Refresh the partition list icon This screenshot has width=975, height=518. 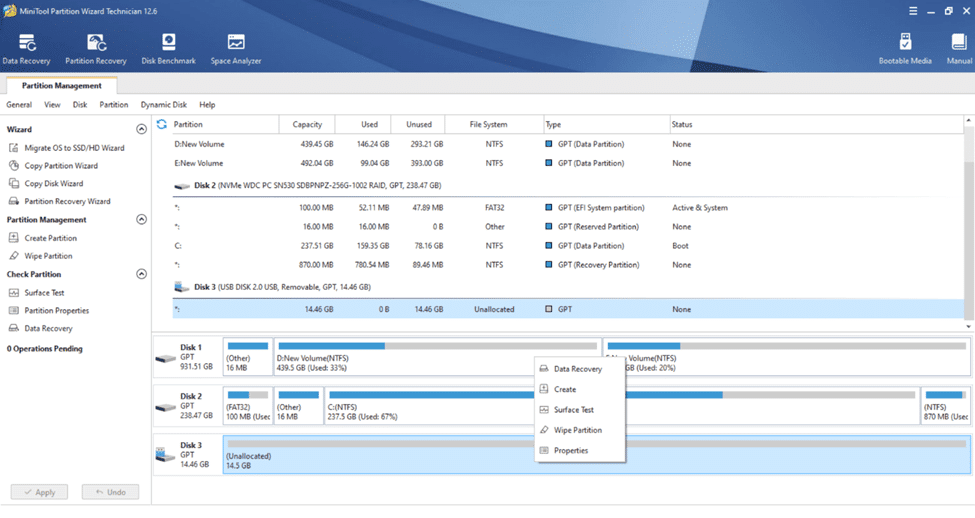(x=162, y=124)
